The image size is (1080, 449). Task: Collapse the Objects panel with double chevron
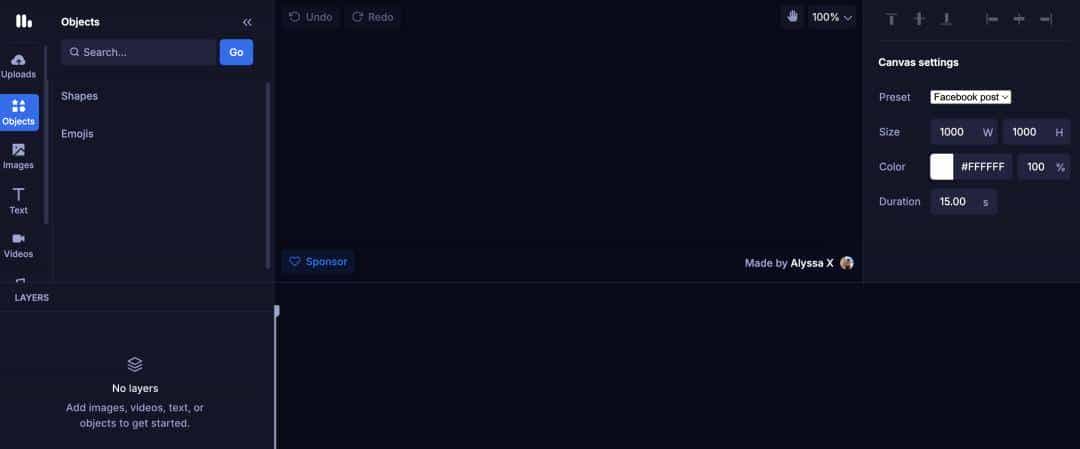(247, 22)
